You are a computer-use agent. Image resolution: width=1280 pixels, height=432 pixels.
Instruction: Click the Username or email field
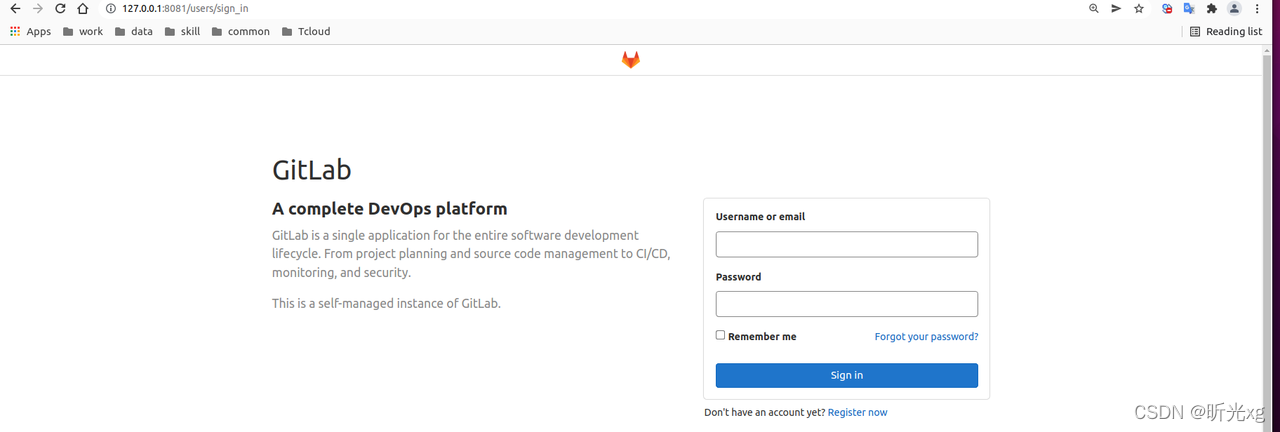point(847,244)
